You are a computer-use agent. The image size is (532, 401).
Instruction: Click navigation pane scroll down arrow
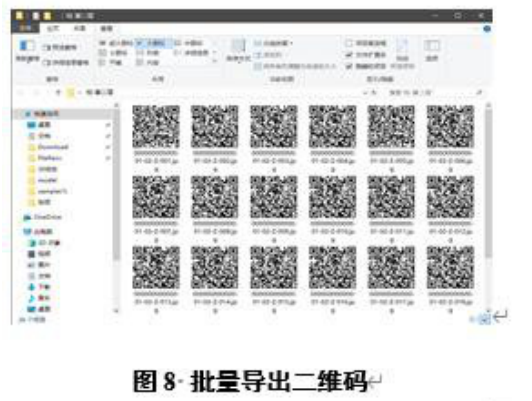coord(116,310)
